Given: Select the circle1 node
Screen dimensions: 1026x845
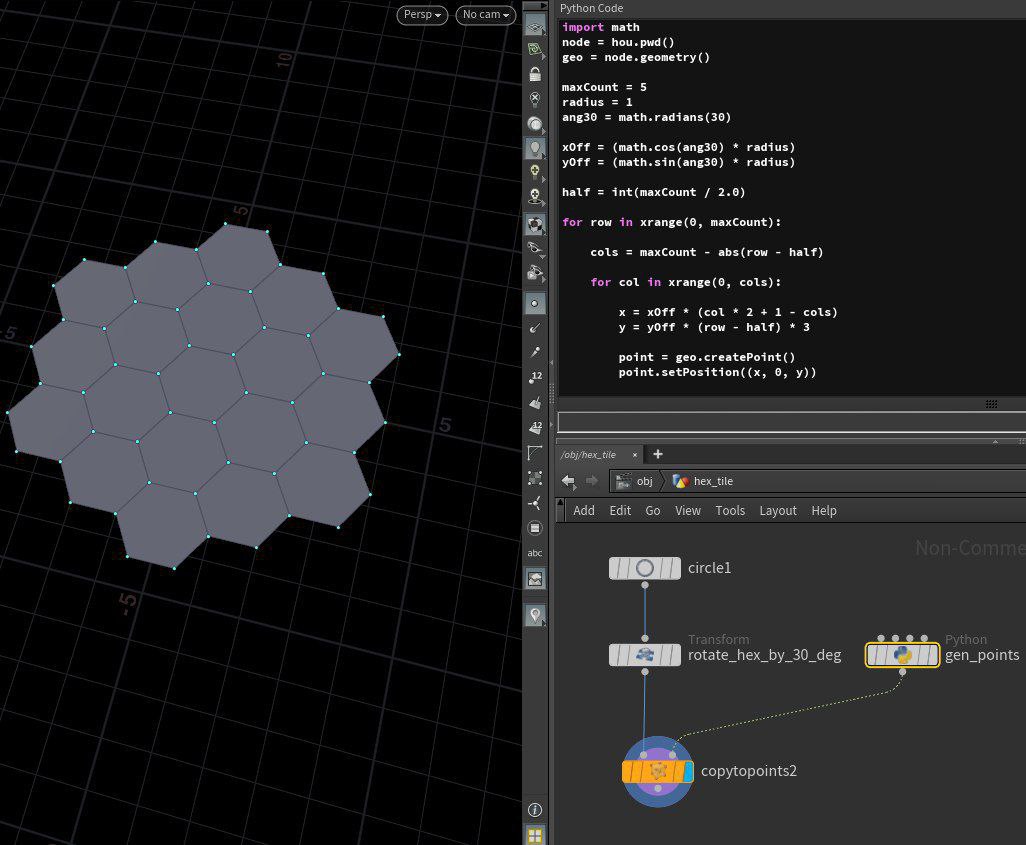Looking at the screenshot, I should (645, 568).
